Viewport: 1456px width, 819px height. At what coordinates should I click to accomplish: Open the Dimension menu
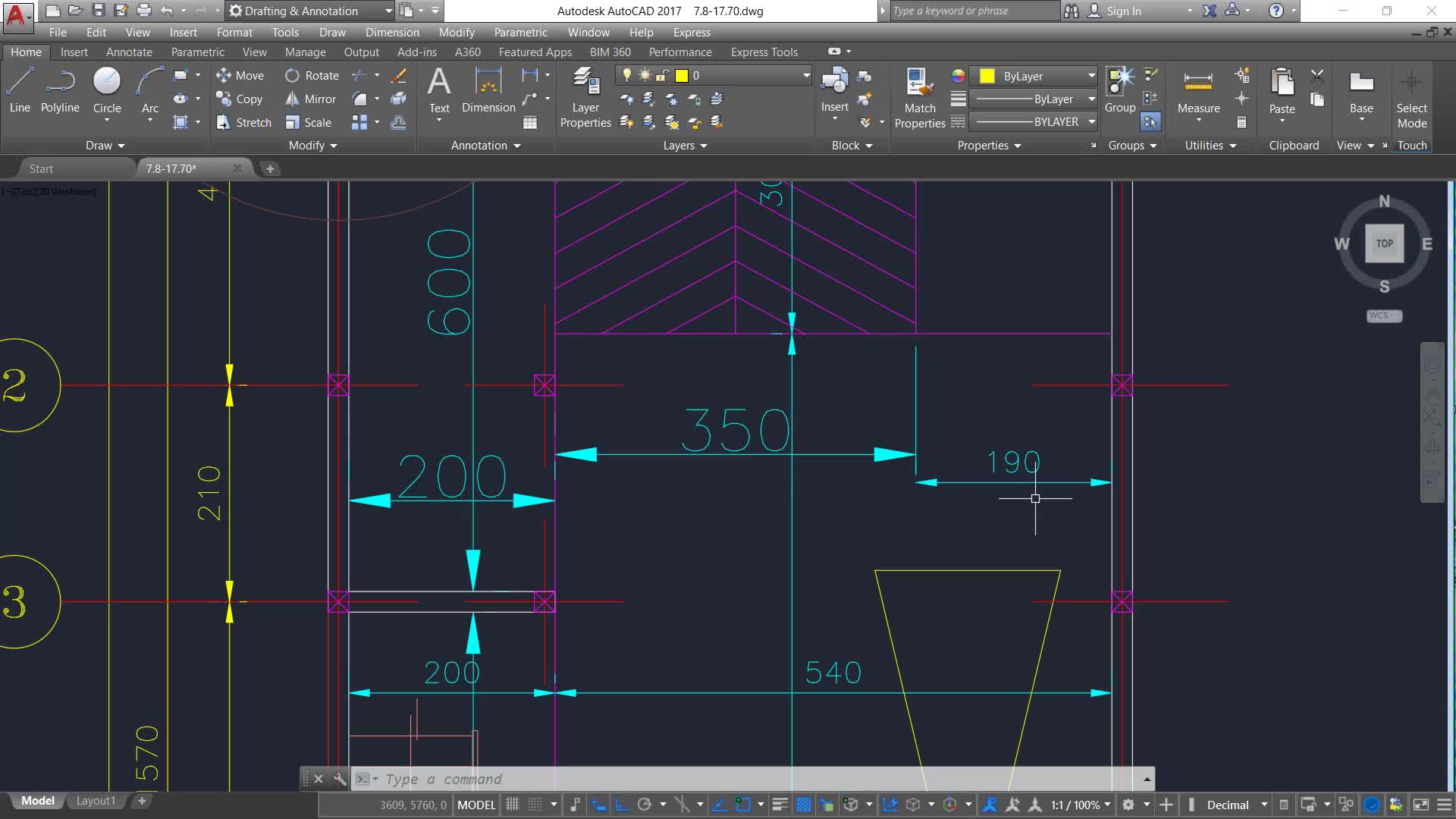pyautogui.click(x=391, y=33)
